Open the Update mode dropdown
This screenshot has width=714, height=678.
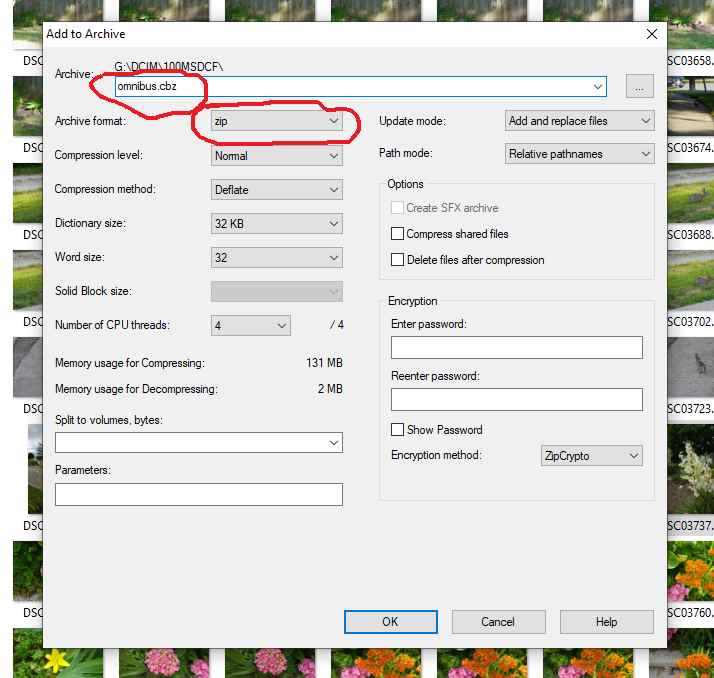point(579,121)
